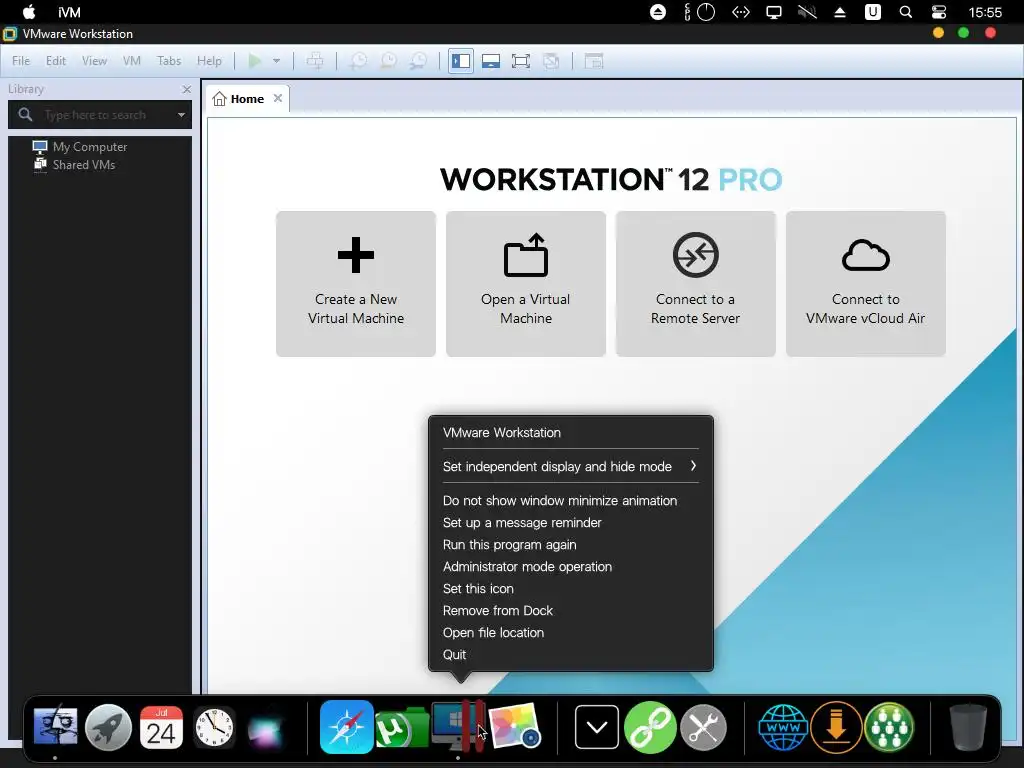The width and height of the screenshot is (1024, 768).
Task: Click Create a New Virtual Machine
Action: 356,283
